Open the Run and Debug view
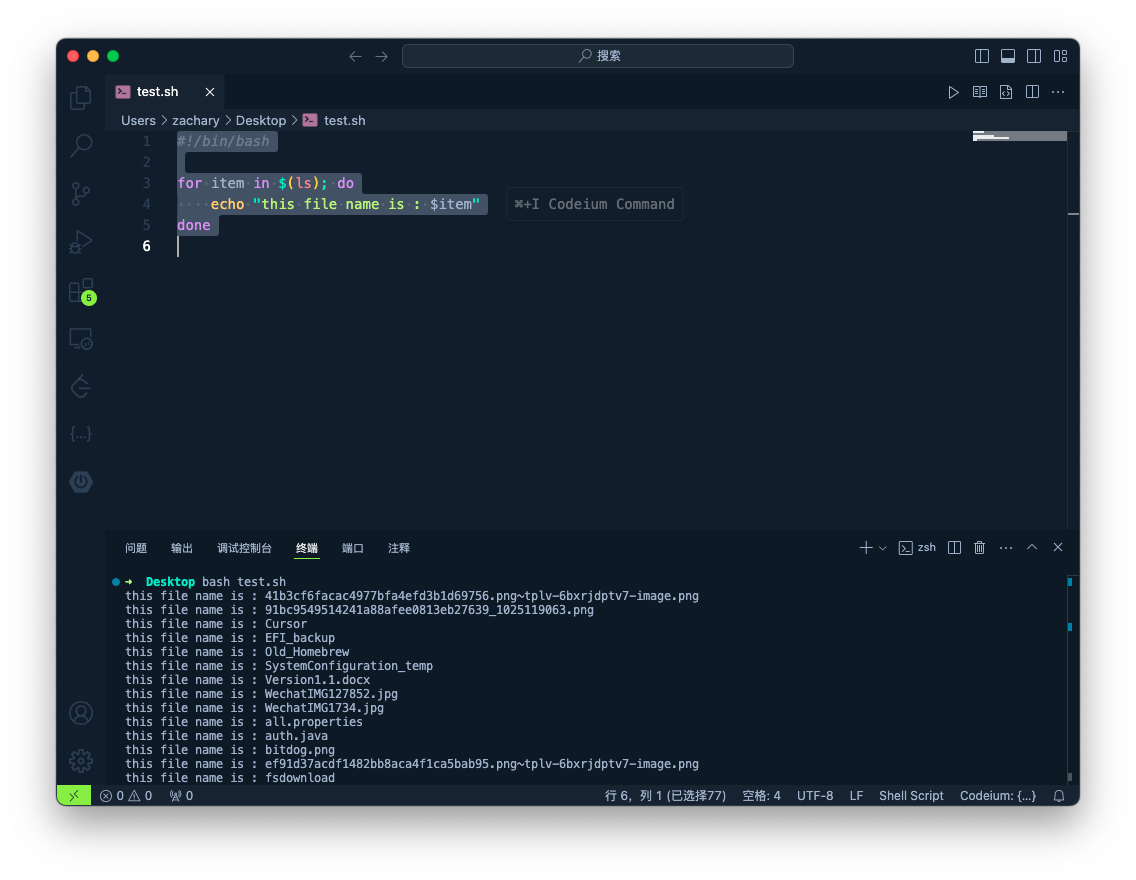 click(x=81, y=242)
